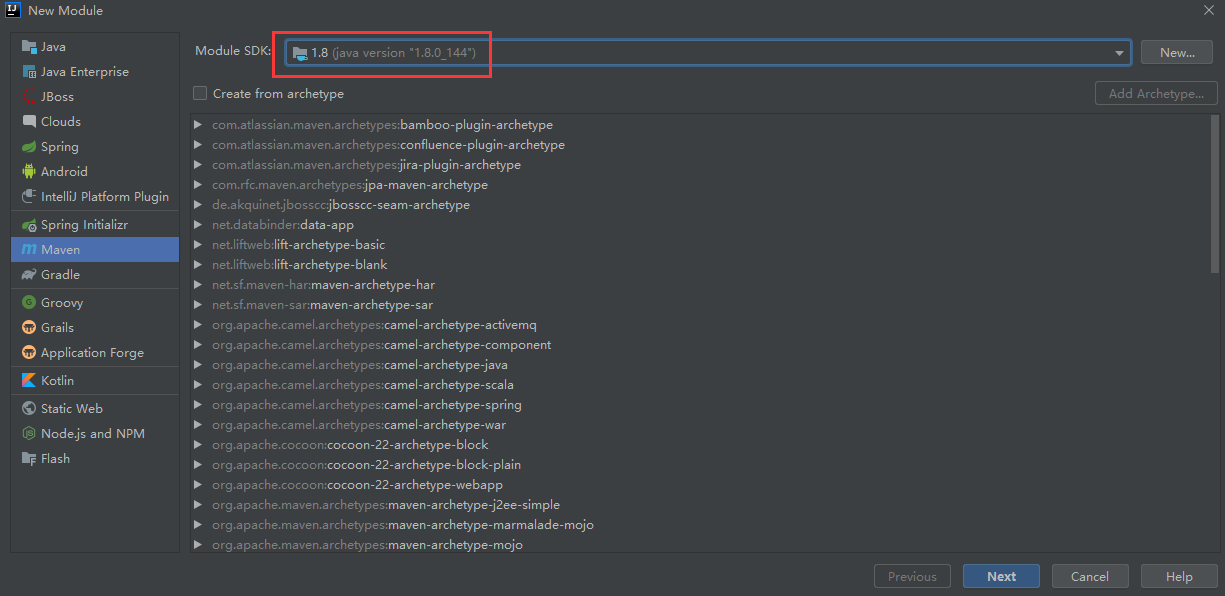Select camel-archetype-component row
The image size is (1225, 596).
700,345
